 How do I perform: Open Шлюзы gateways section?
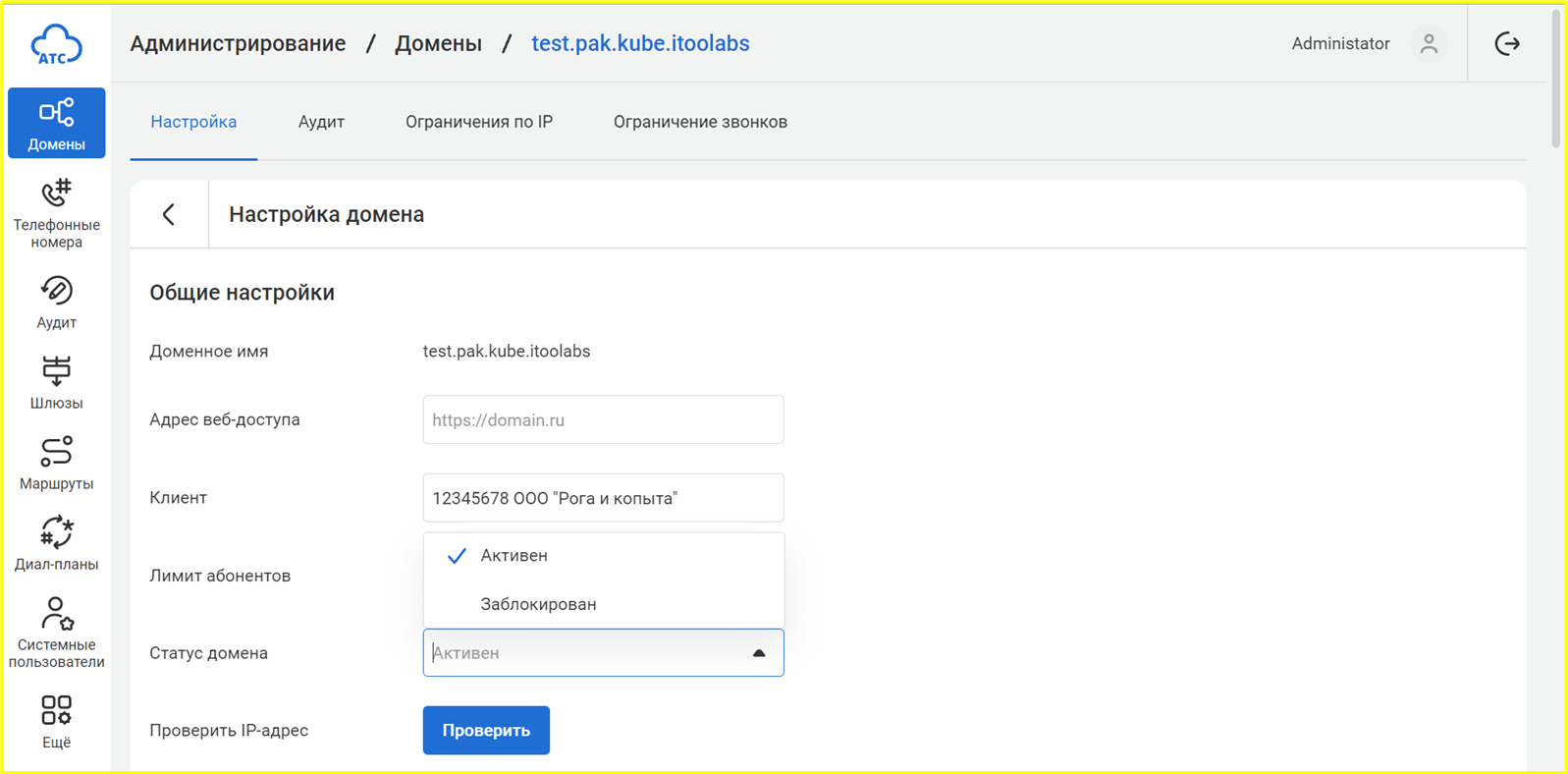coord(56,382)
